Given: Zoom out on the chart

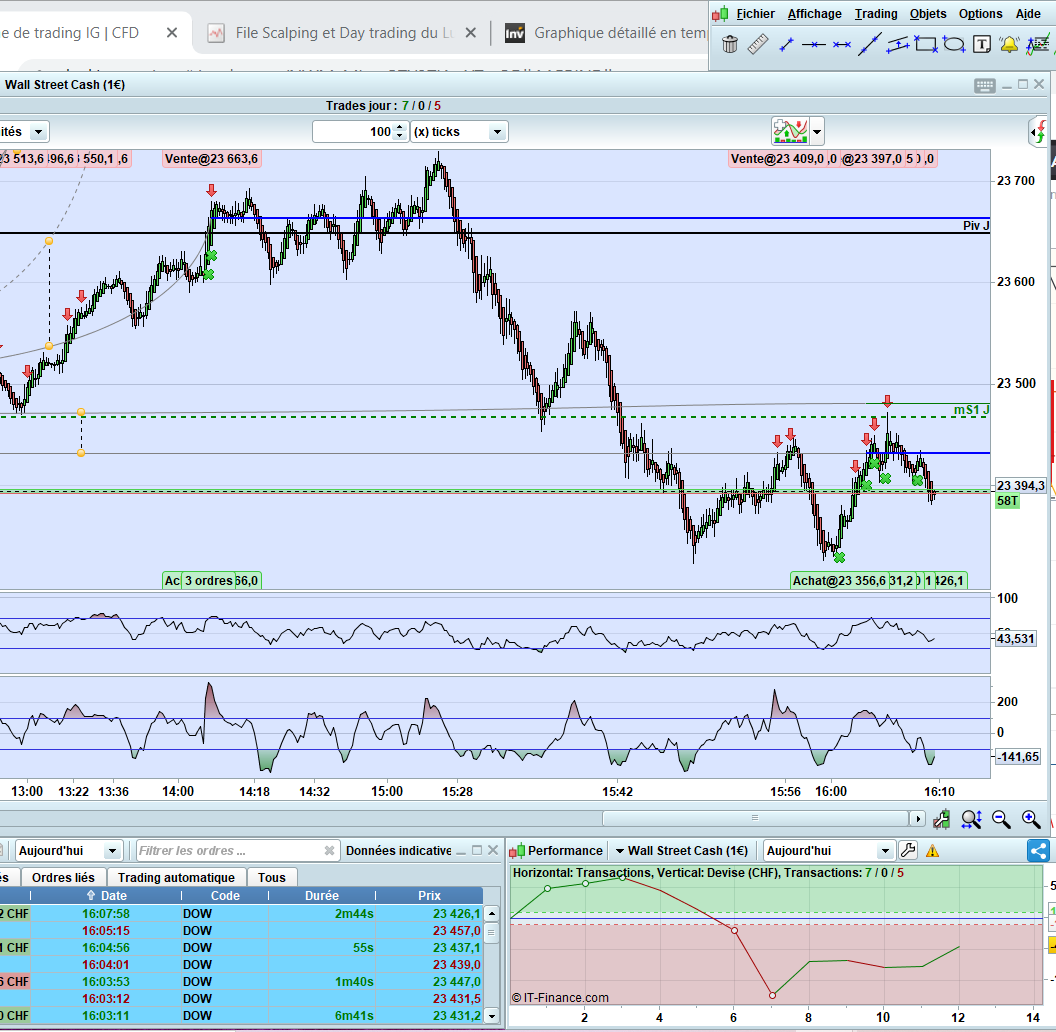Looking at the screenshot, I should [x=1001, y=819].
